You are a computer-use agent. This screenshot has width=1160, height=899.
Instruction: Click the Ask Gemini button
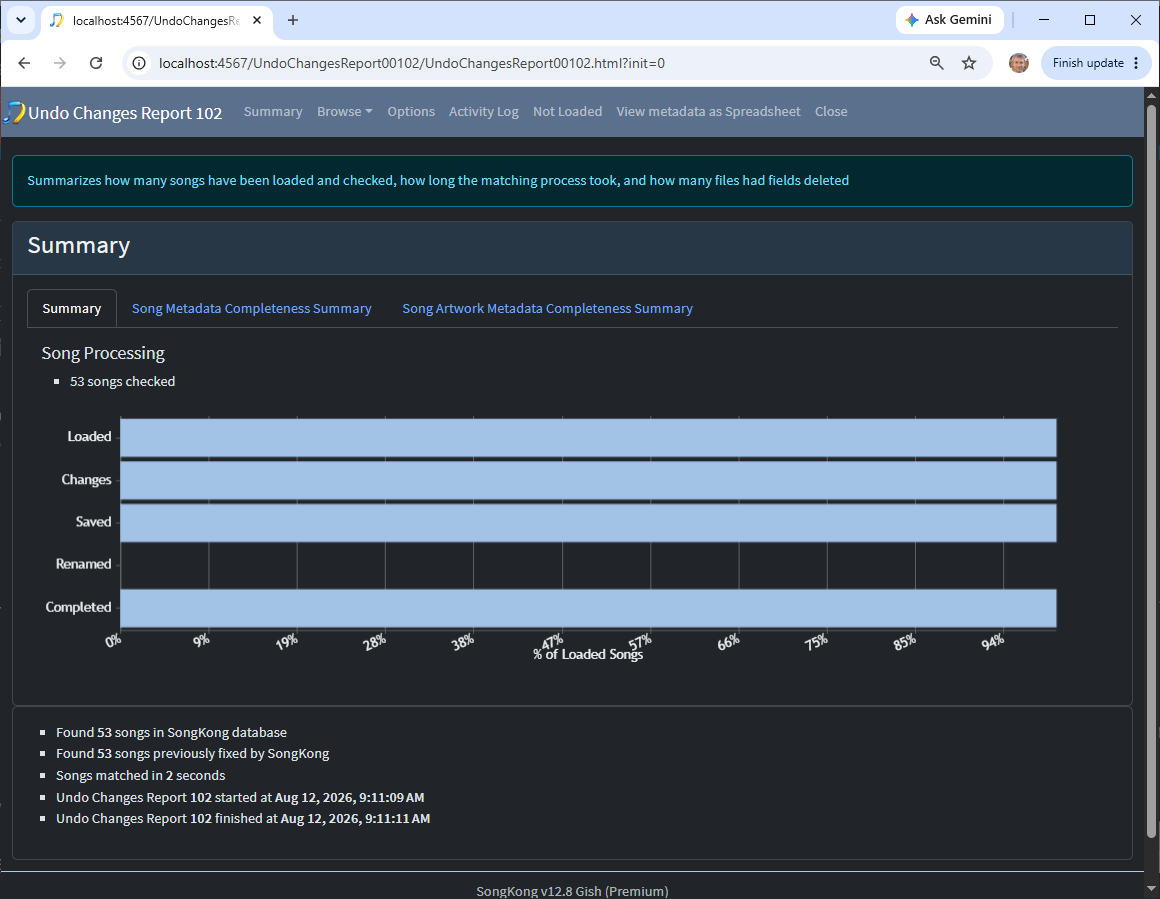point(950,20)
